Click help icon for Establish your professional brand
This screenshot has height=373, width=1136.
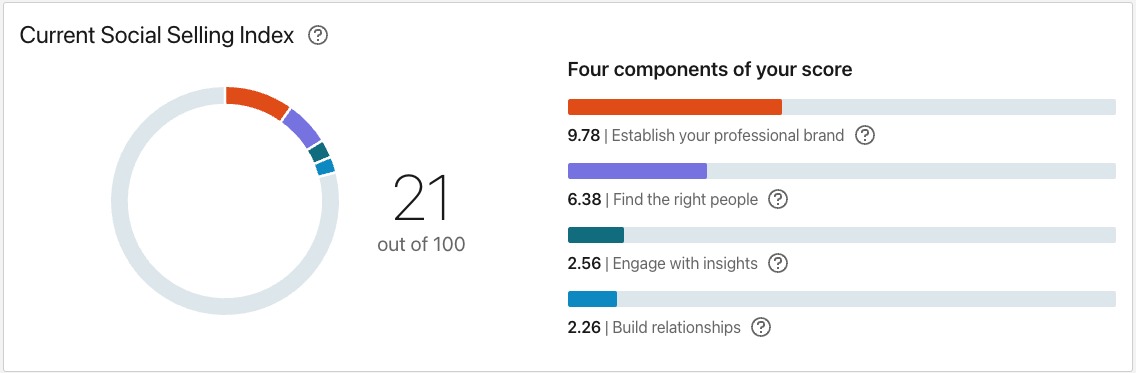click(865, 135)
